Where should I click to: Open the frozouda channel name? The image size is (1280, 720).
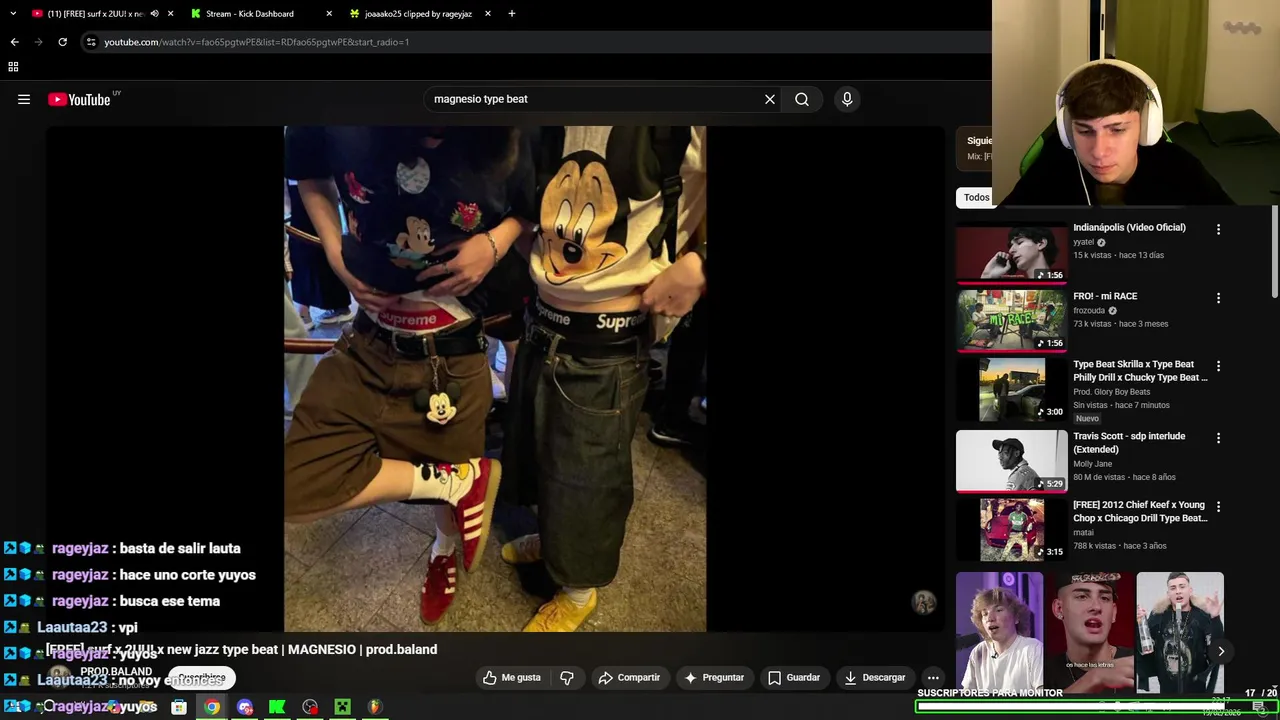[1089, 311]
